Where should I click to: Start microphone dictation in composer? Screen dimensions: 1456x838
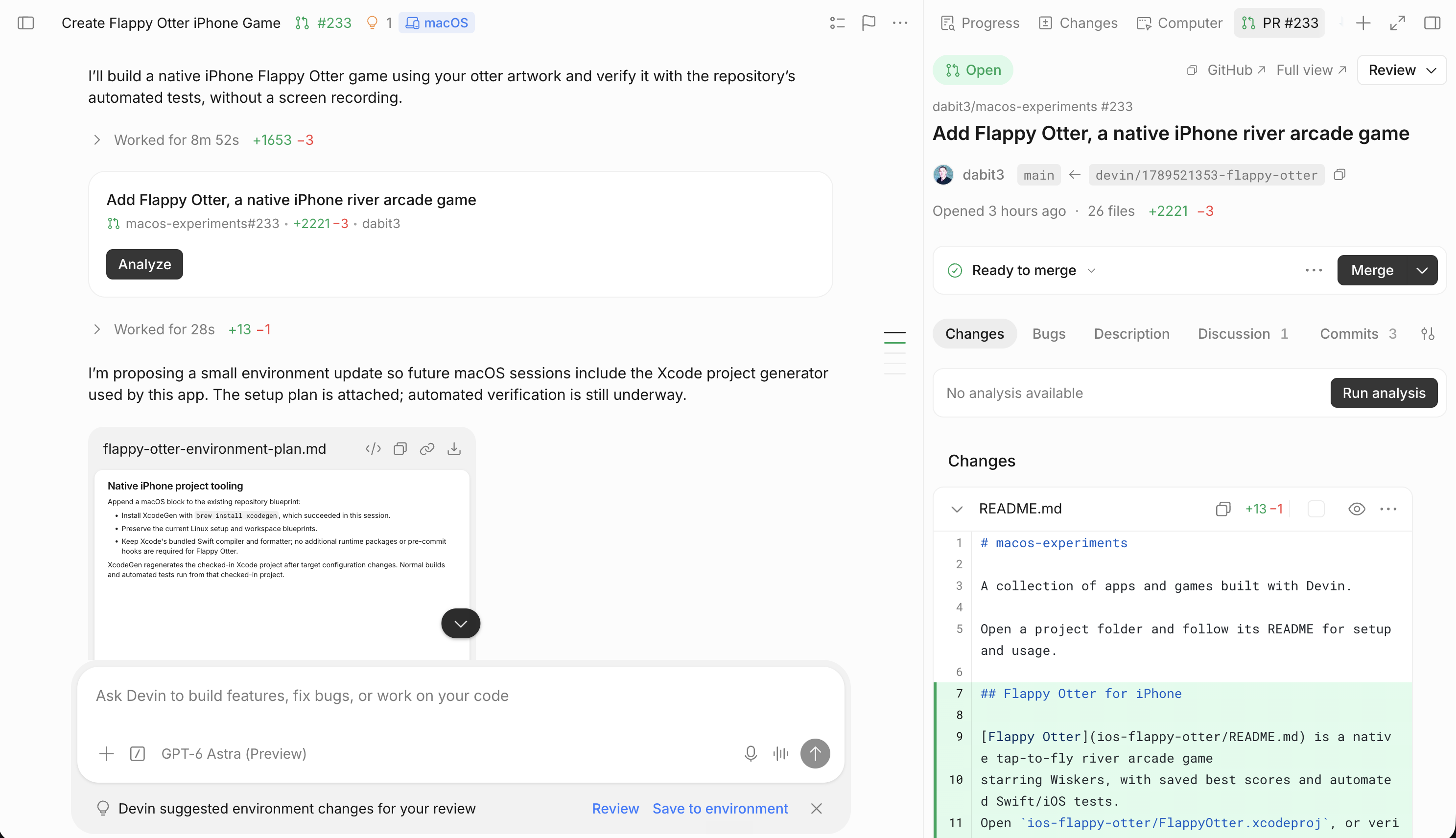(x=751, y=753)
